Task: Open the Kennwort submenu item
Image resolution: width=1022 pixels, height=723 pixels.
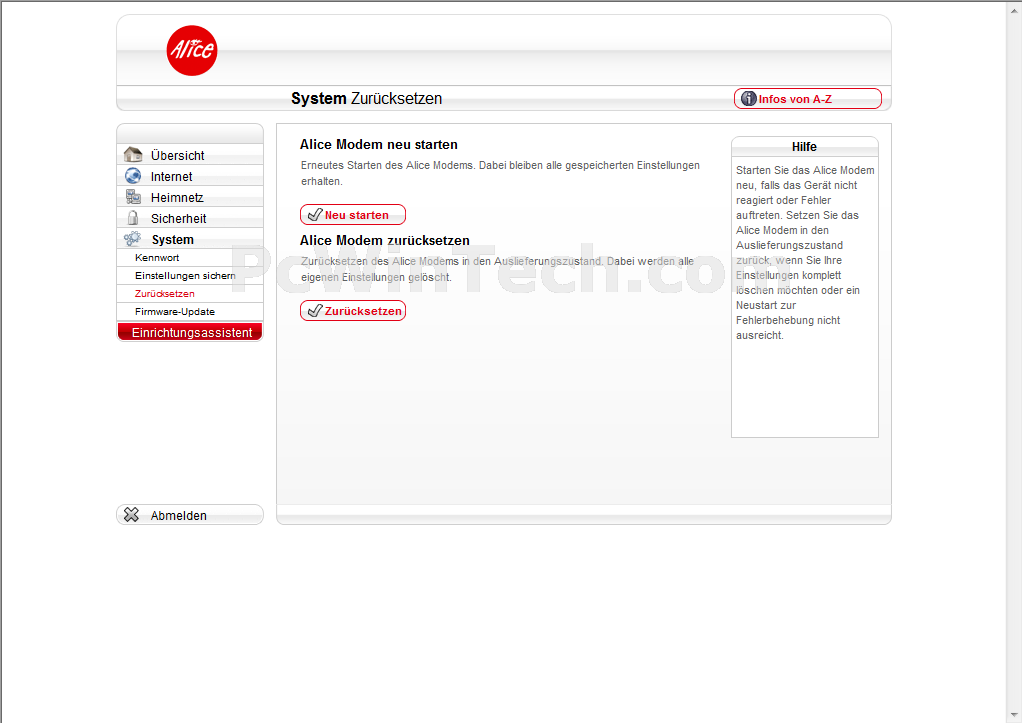Action: (x=190, y=258)
